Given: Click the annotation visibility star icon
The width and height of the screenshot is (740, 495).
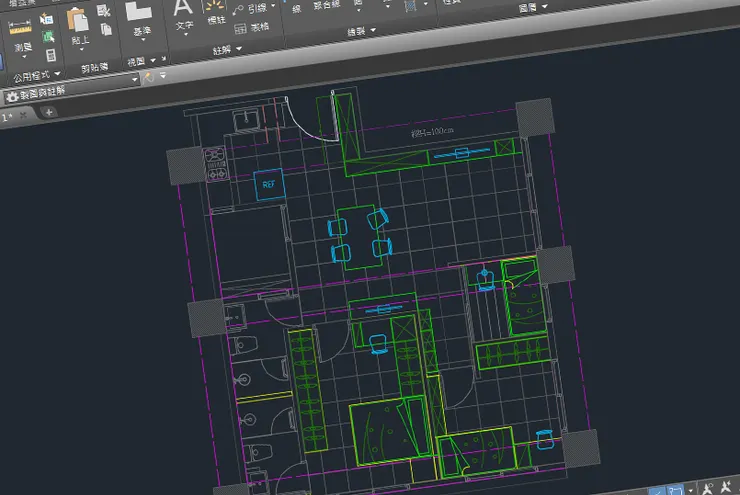Looking at the screenshot, I should coord(726,486).
